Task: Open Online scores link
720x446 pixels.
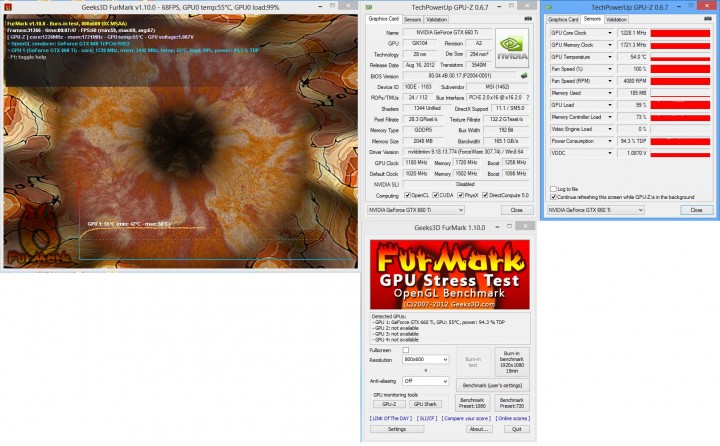Action: [512, 418]
